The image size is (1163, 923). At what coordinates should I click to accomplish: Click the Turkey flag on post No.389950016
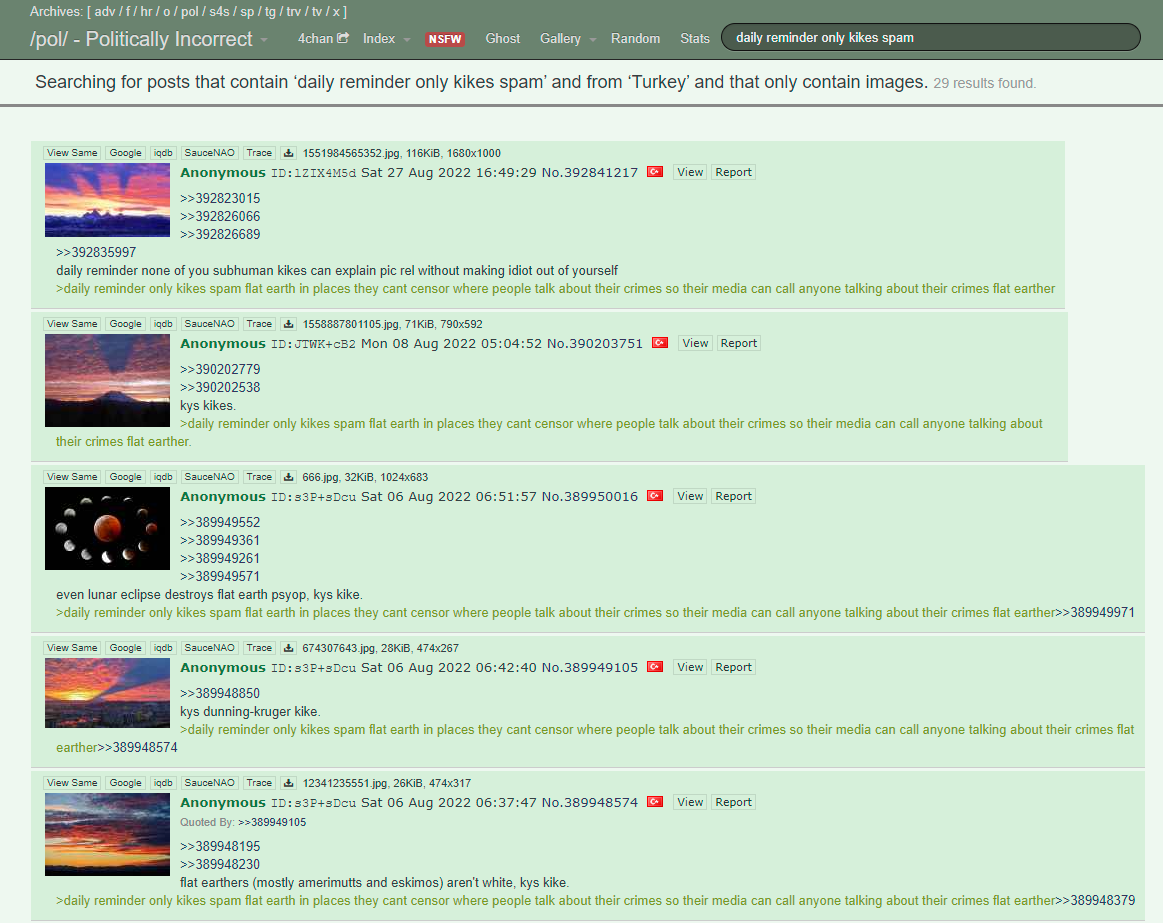655,496
